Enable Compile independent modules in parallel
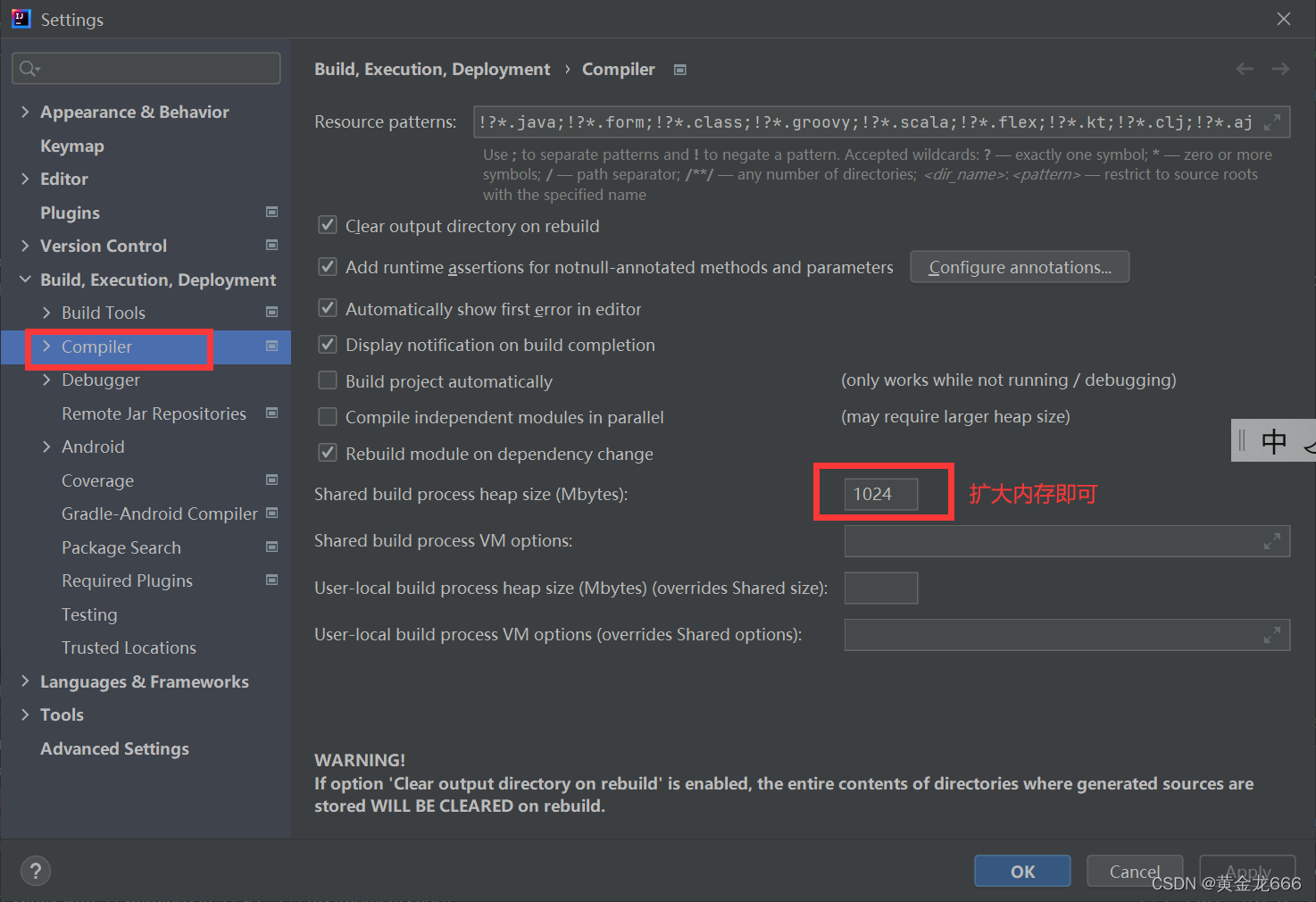1316x902 pixels. pos(328,416)
